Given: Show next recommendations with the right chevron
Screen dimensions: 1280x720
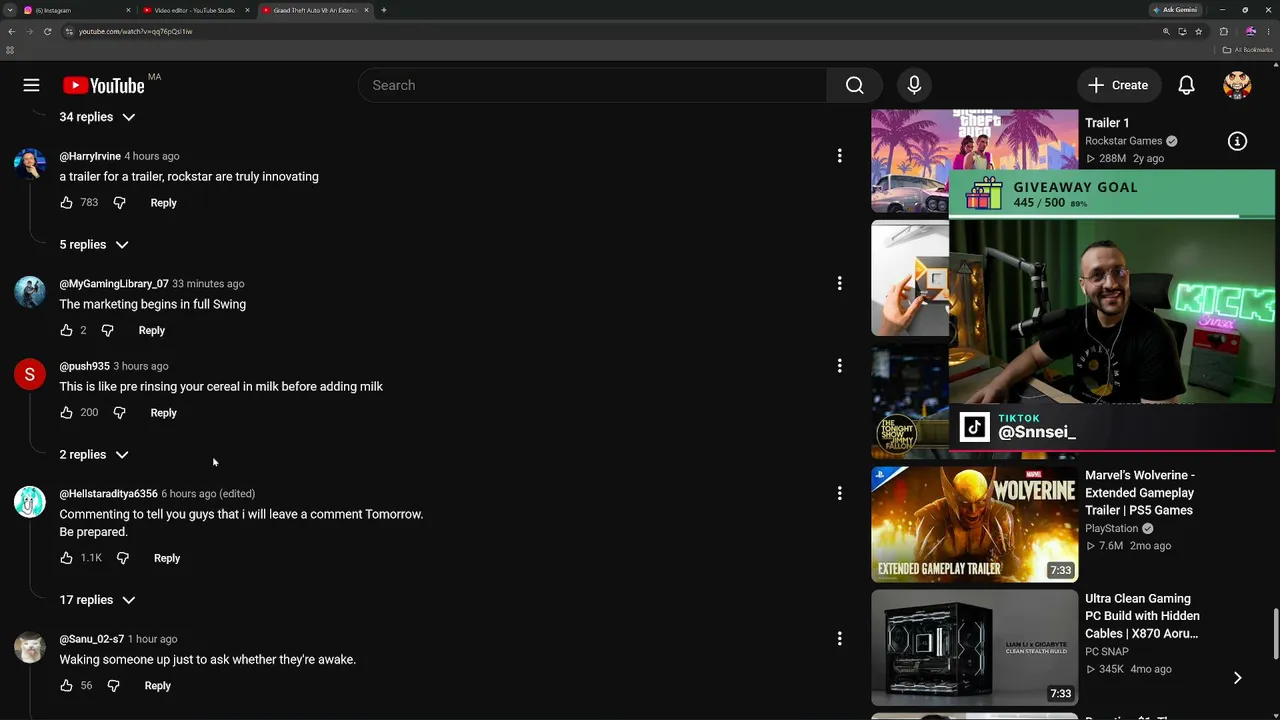Looking at the screenshot, I should (x=1237, y=678).
